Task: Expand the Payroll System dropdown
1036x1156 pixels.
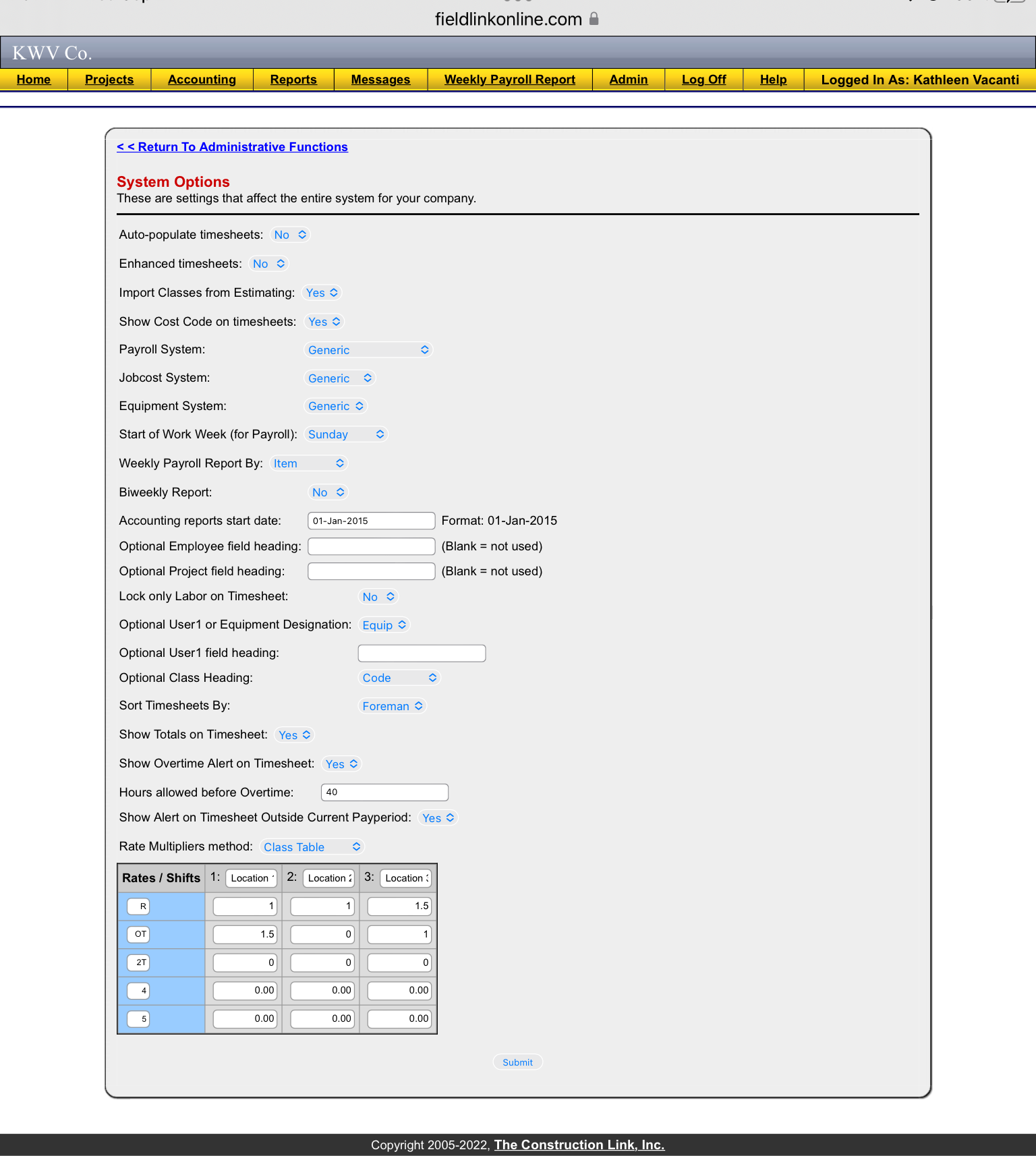Action: pyautogui.click(x=368, y=350)
